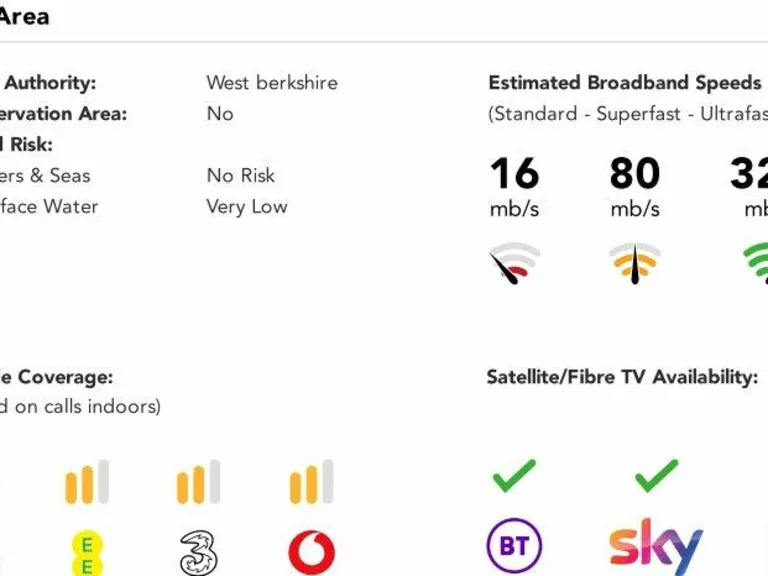Click the Very Low surface water value
This screenshot has height=576, width=768.
[247, 207]
